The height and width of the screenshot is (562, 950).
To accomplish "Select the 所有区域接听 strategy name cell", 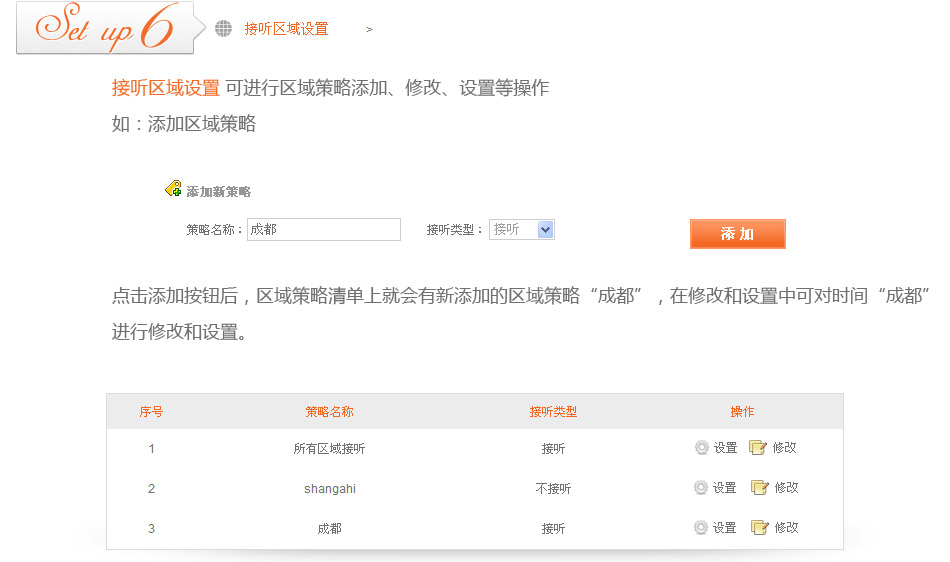I will [329, 449].
